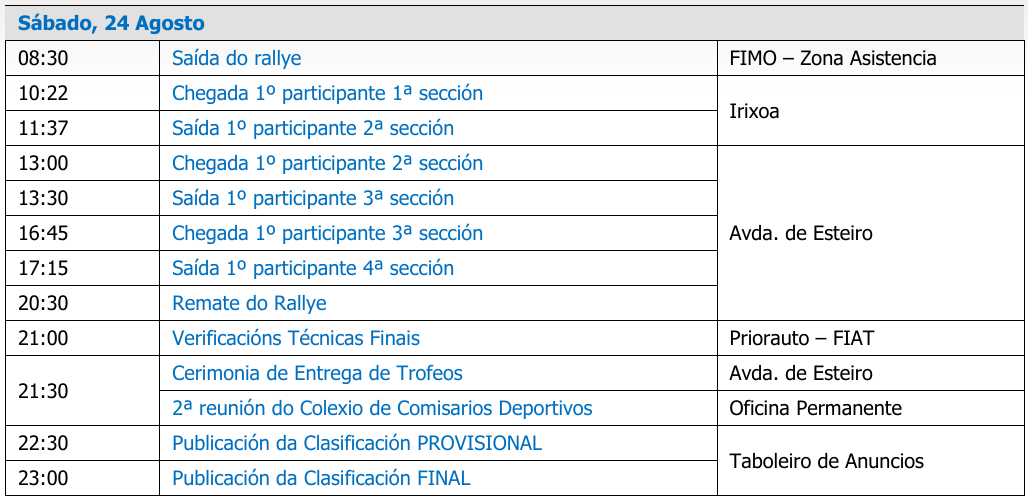Viewport: 1028px width, 500px height.
Task: Open "Saída 1º participante 3ª sección" link
Action: 312,199
